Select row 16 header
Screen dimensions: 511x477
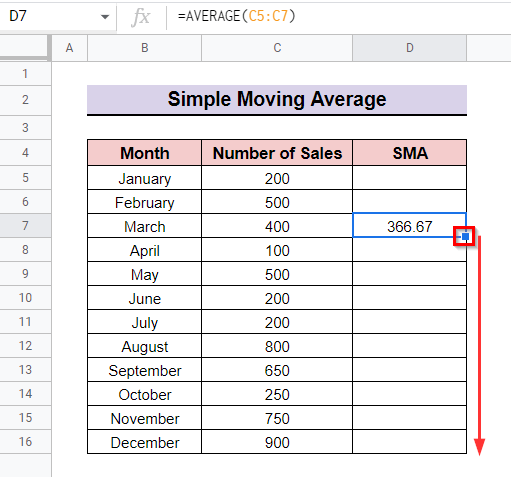(x=25, y=442)
